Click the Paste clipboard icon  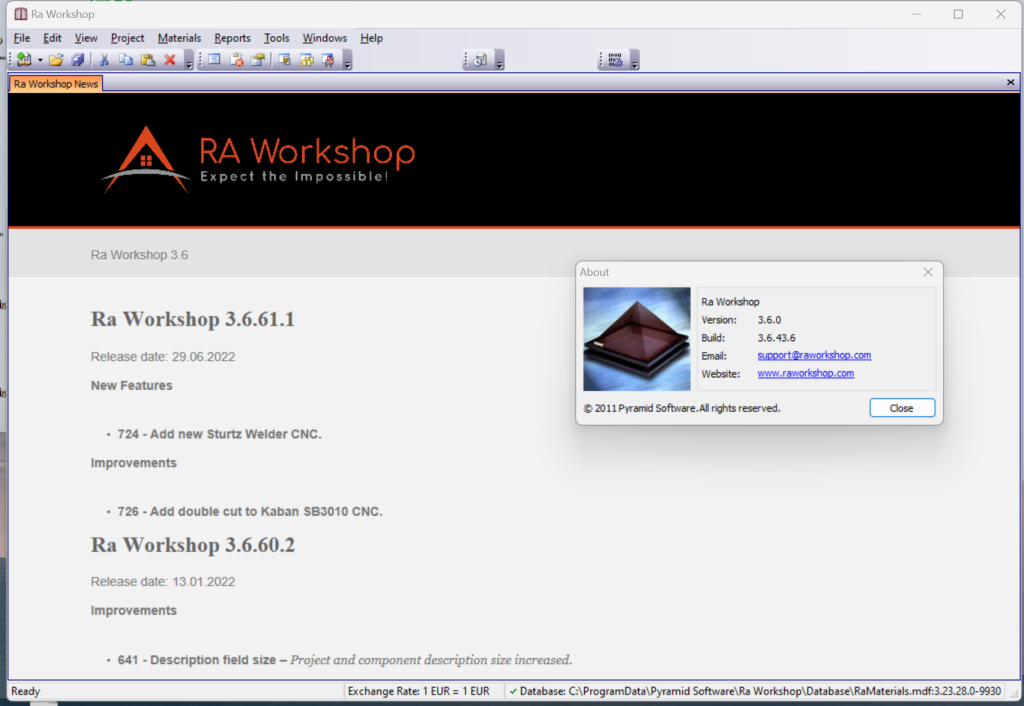click(x=147, y=60)
